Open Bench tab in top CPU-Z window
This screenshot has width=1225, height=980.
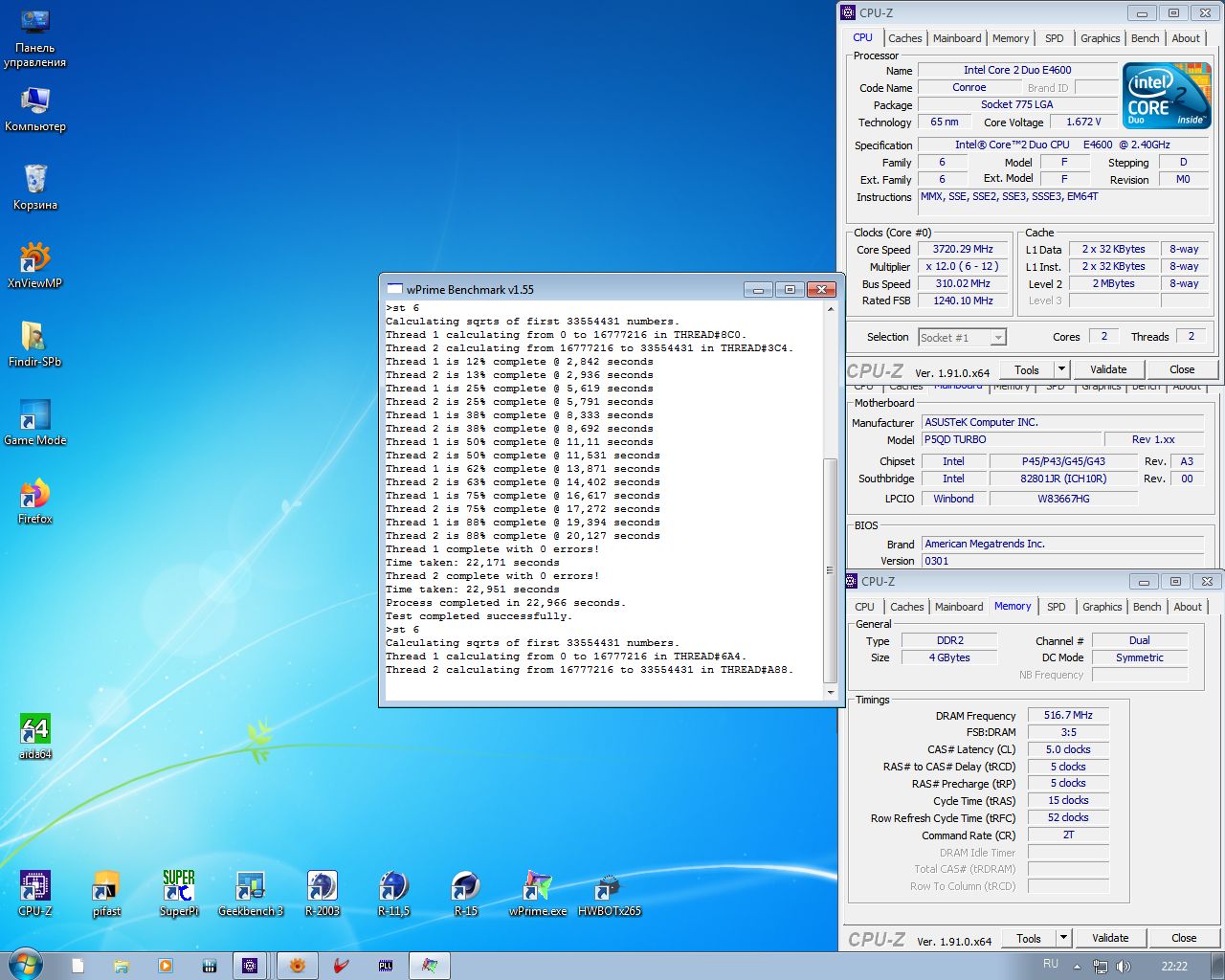(x=1146, y=38)
